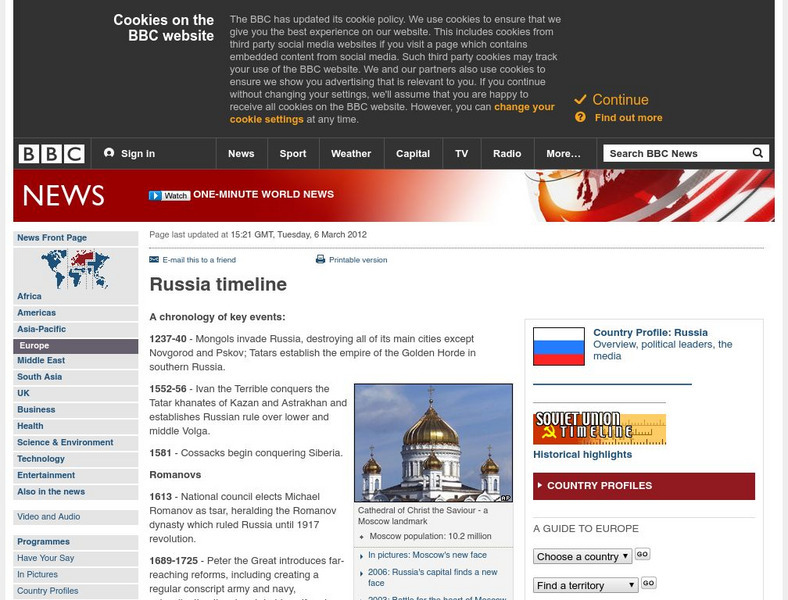Open 2006: Russia's capital finds a new face
Viewport: 788px width, 600px height.
coord(433,577)
